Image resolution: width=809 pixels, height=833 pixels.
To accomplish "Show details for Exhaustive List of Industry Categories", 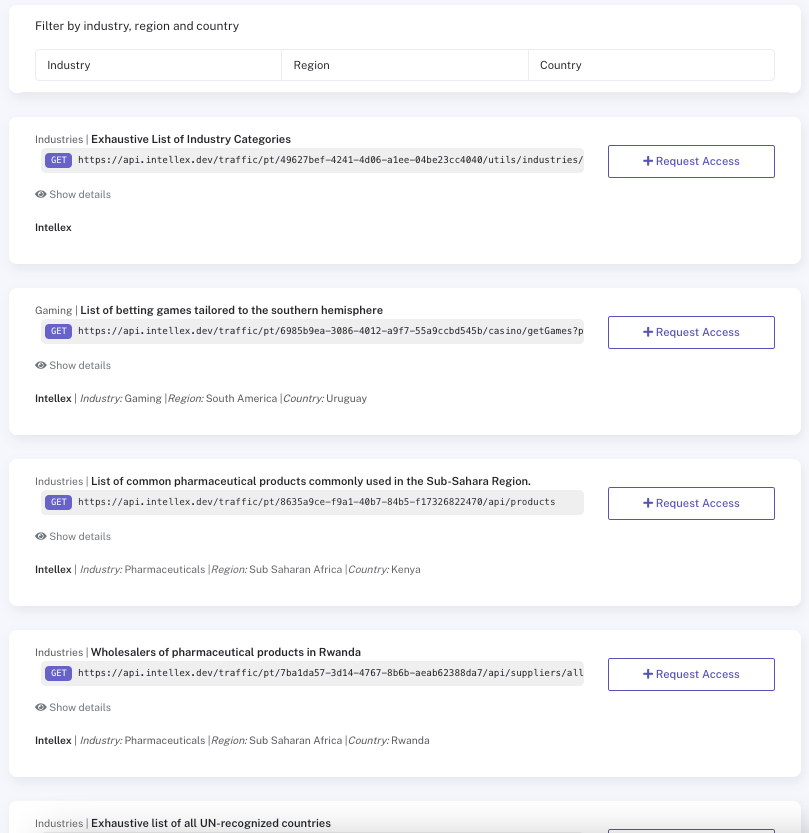I will tap(73, 194).
